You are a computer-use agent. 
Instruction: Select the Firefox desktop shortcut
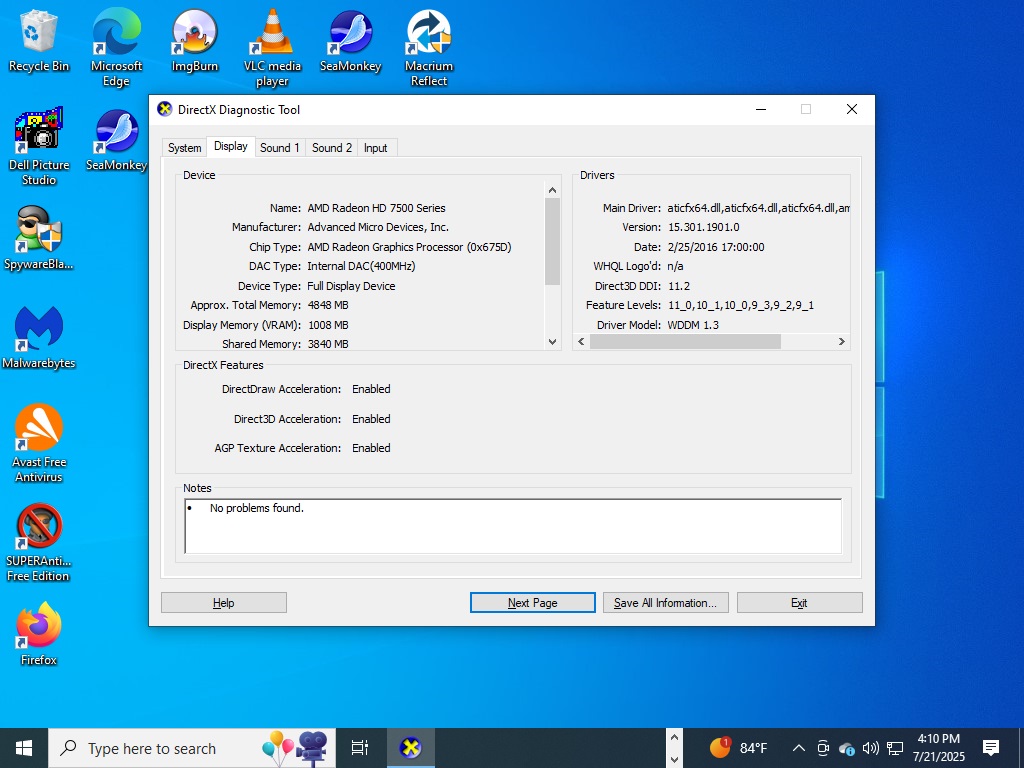tap(39, 634)
